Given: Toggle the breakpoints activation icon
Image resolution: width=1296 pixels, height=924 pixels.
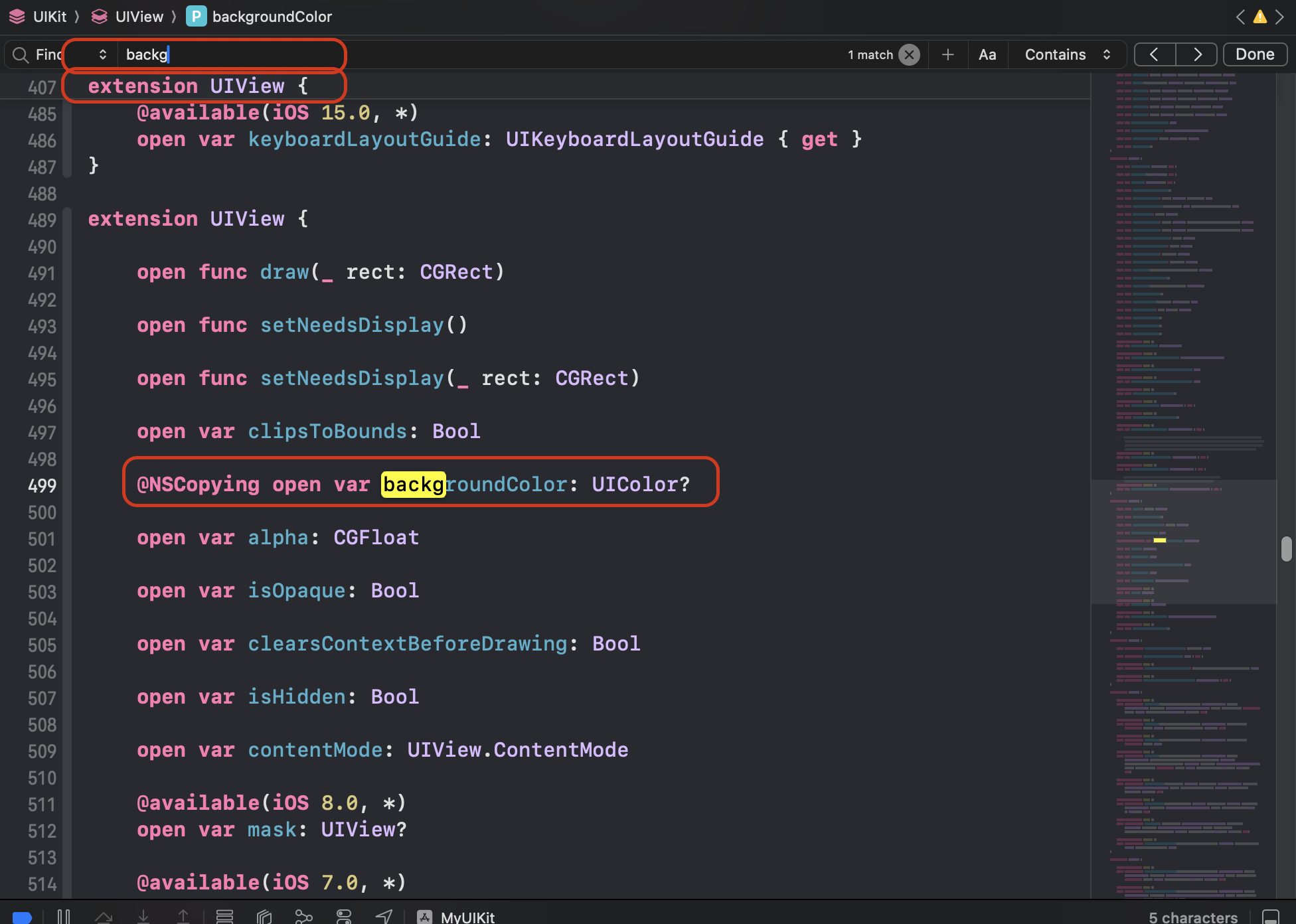Looking at the screenshot, I should pyautogui.click(x=22, y=917).
